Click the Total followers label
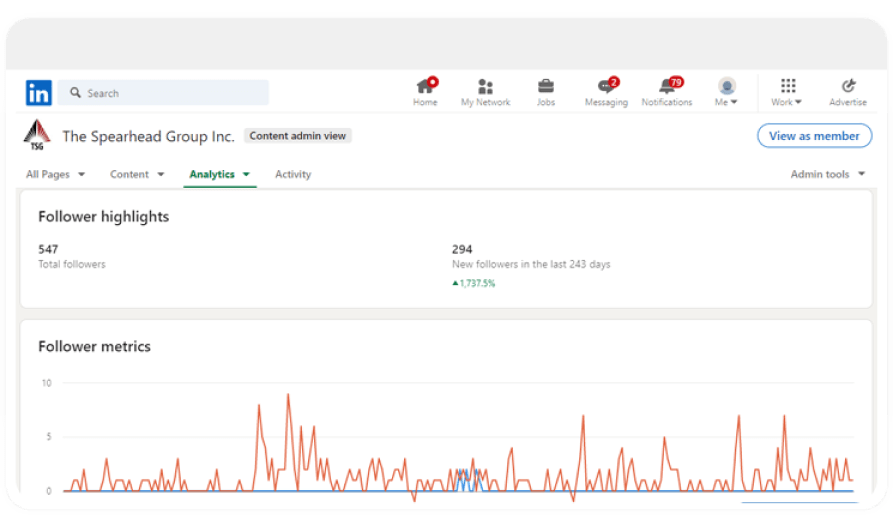The image size is (893, 527). [x=72, y=264]
